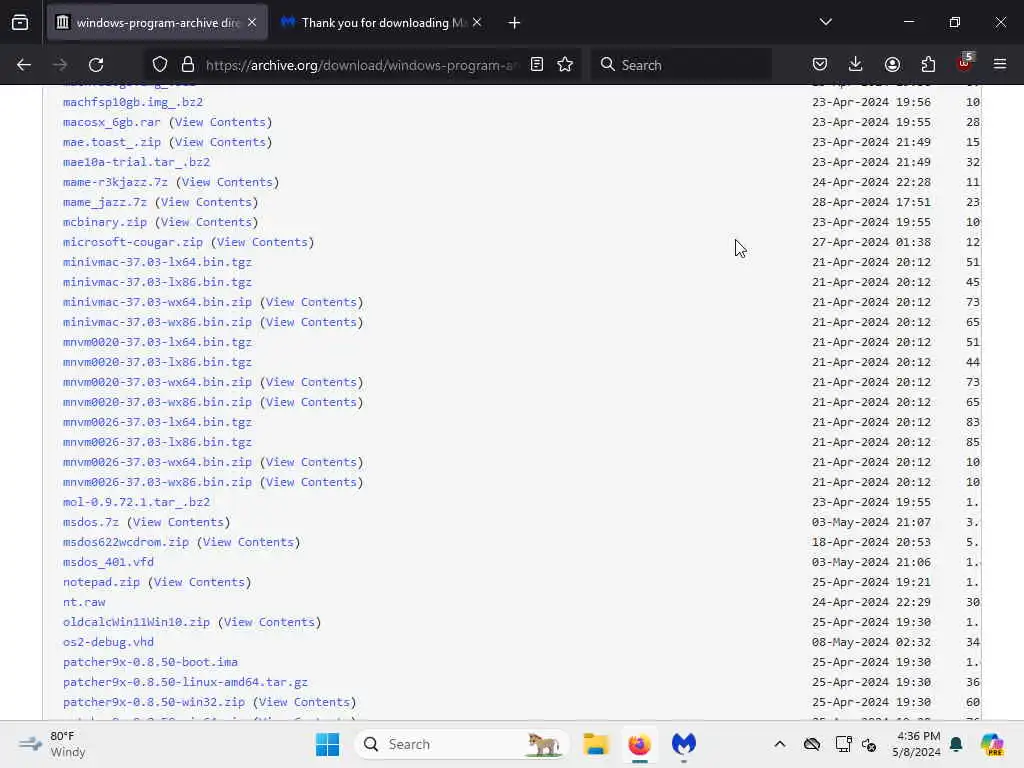Open Windows Start menu
Viewport: 1024px width, 768px height.
coord(327,744)
